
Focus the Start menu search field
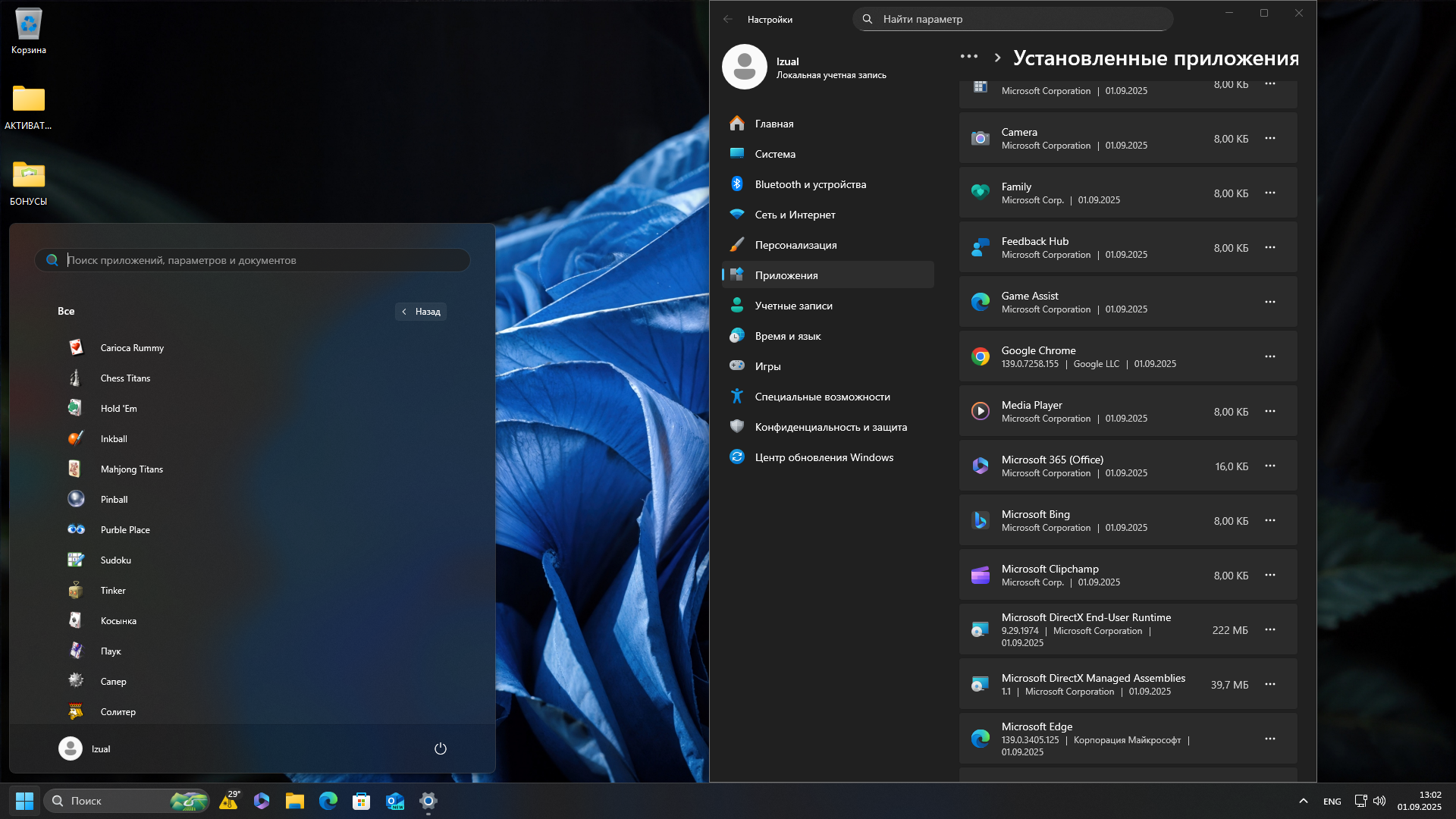253,260
